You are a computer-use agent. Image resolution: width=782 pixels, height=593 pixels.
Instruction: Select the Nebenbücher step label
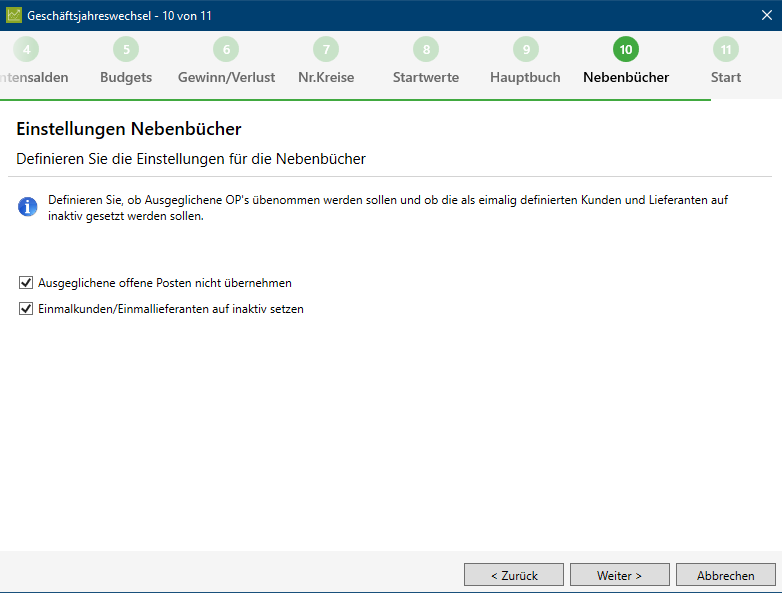pos(626,77)
